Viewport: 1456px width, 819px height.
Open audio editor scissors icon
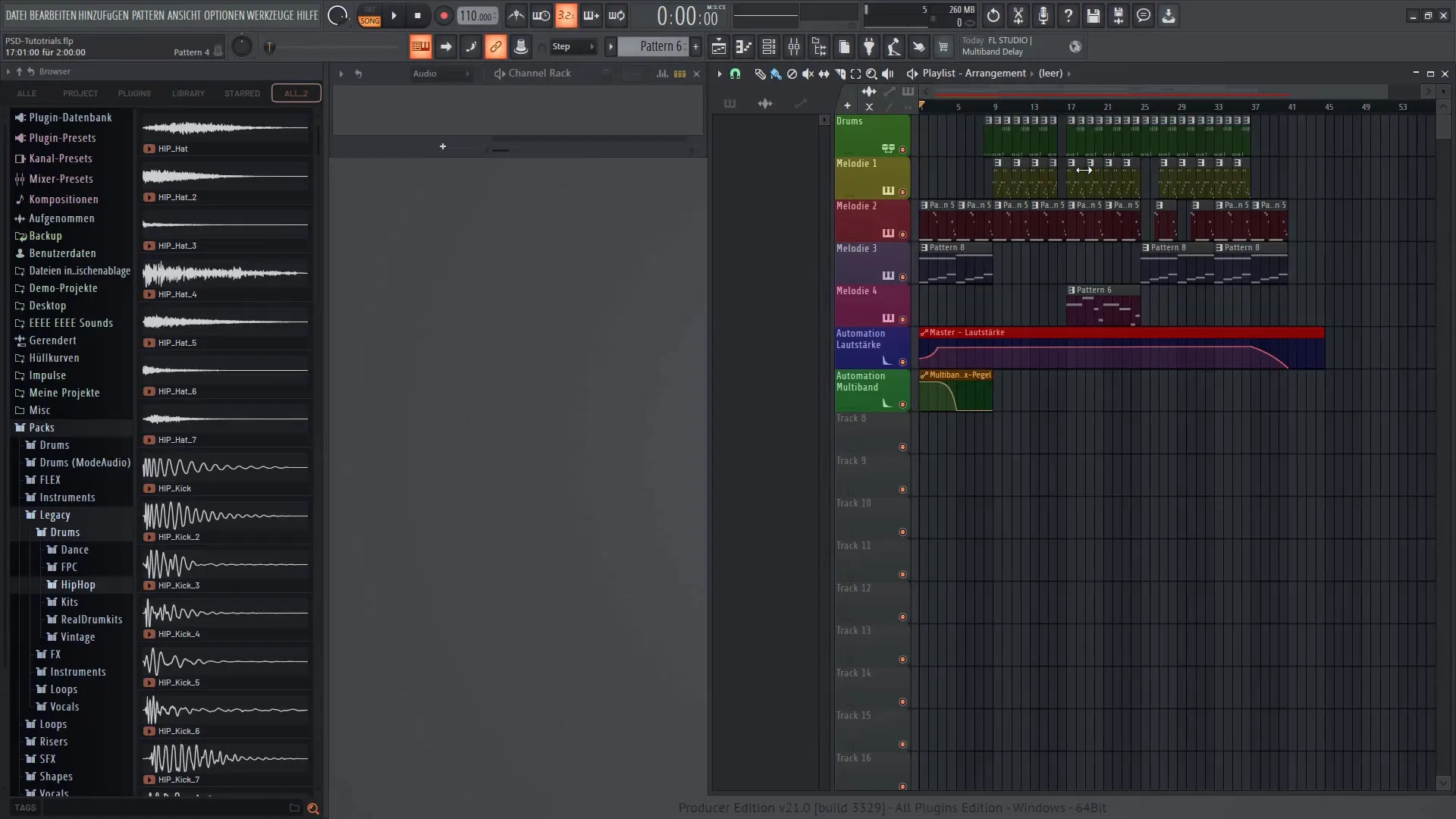click(x=1018, y=15)
